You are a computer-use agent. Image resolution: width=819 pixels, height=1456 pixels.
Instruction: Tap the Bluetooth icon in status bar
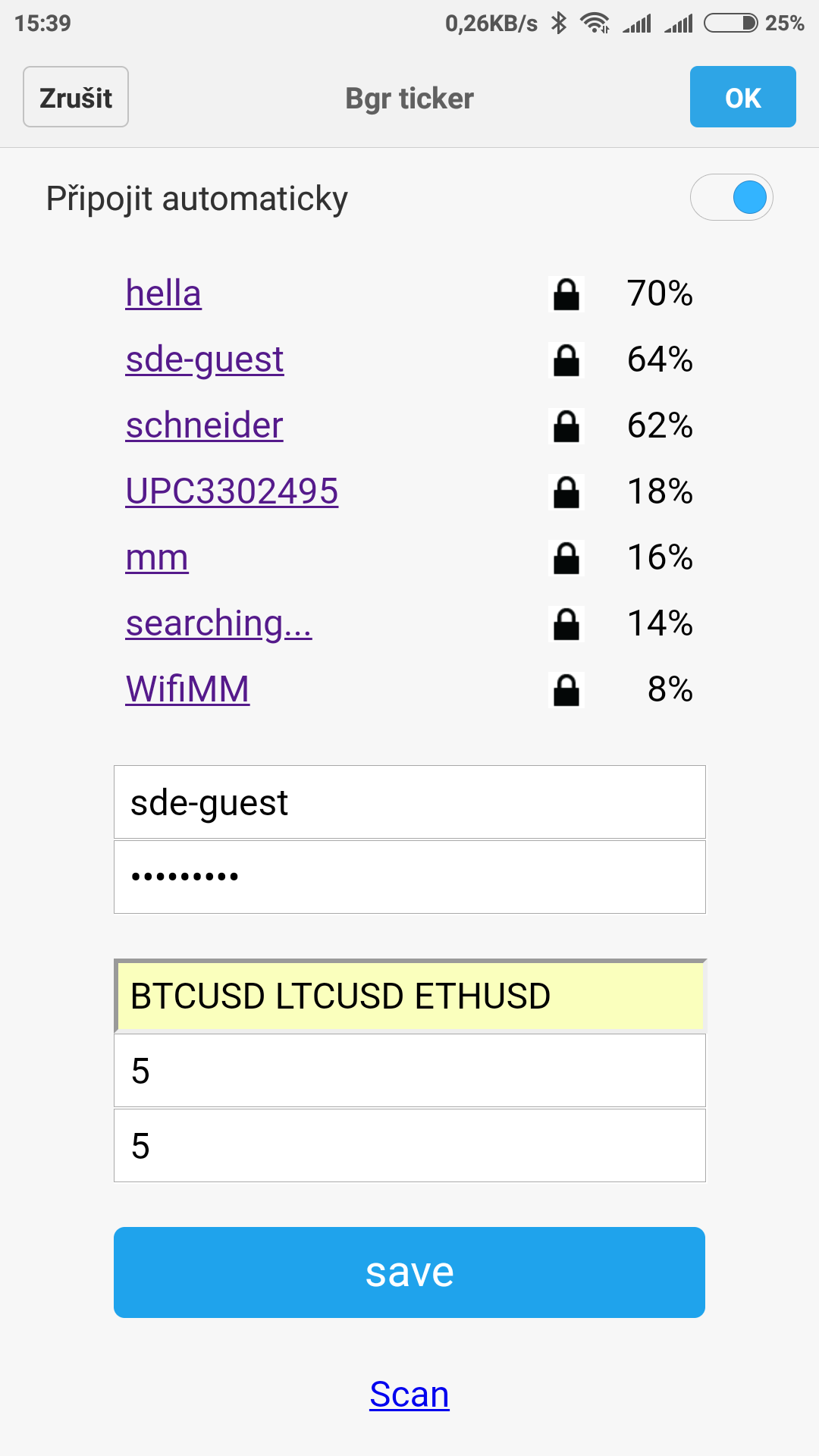559,24
